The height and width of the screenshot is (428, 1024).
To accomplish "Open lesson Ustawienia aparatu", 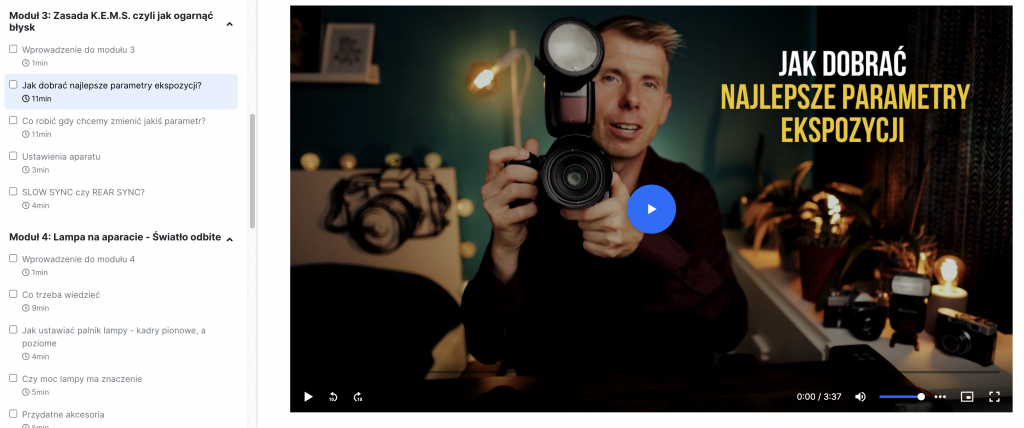I will tap(61, 157).
